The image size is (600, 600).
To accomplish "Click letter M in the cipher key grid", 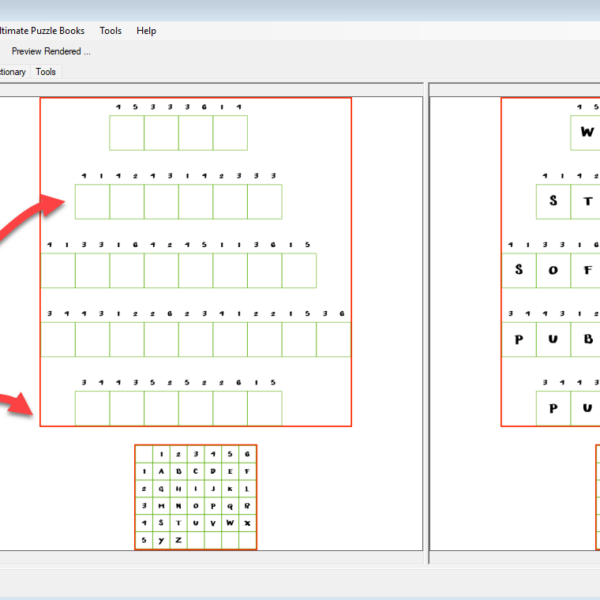I will point(162,506).
